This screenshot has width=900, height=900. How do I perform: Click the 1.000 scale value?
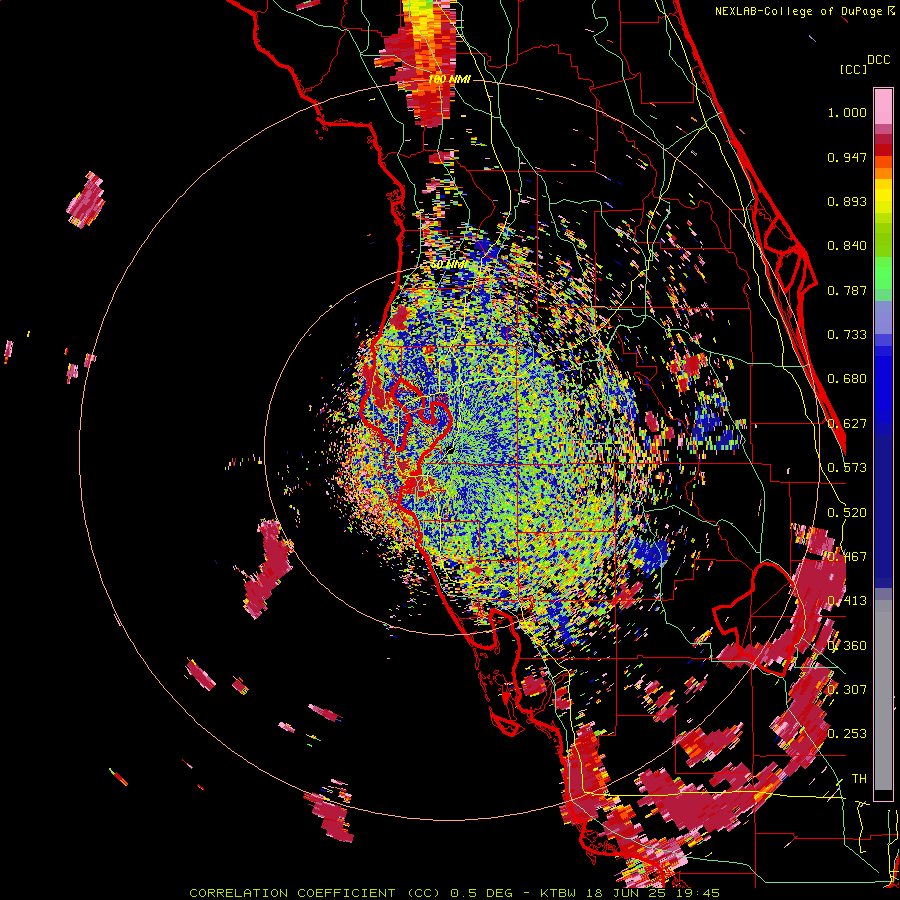point(847,112)
